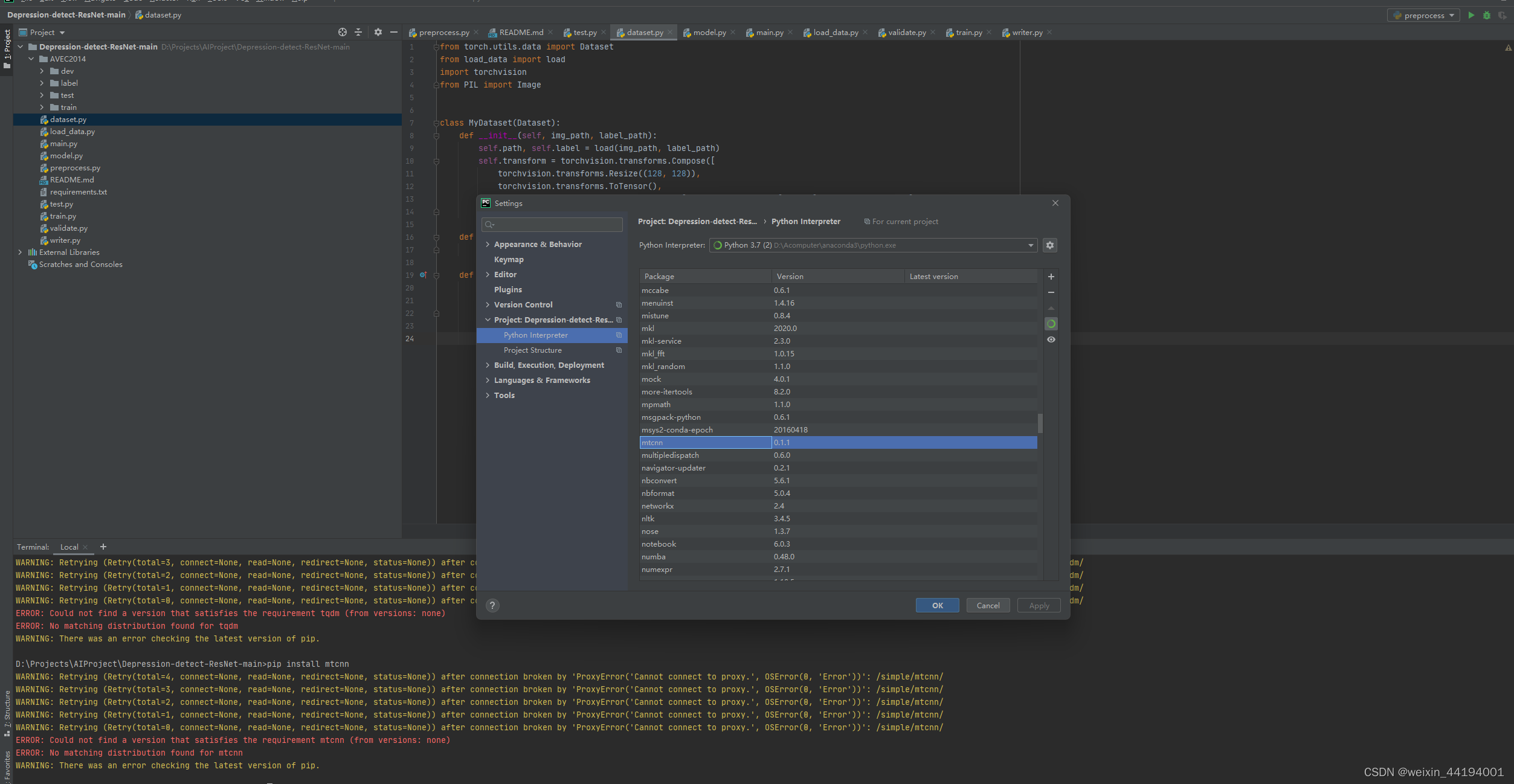Click the Package column header
Image resolution: width=1514 pixels, height=784 pixels.
pyautogui.click(x=705, y=277)
